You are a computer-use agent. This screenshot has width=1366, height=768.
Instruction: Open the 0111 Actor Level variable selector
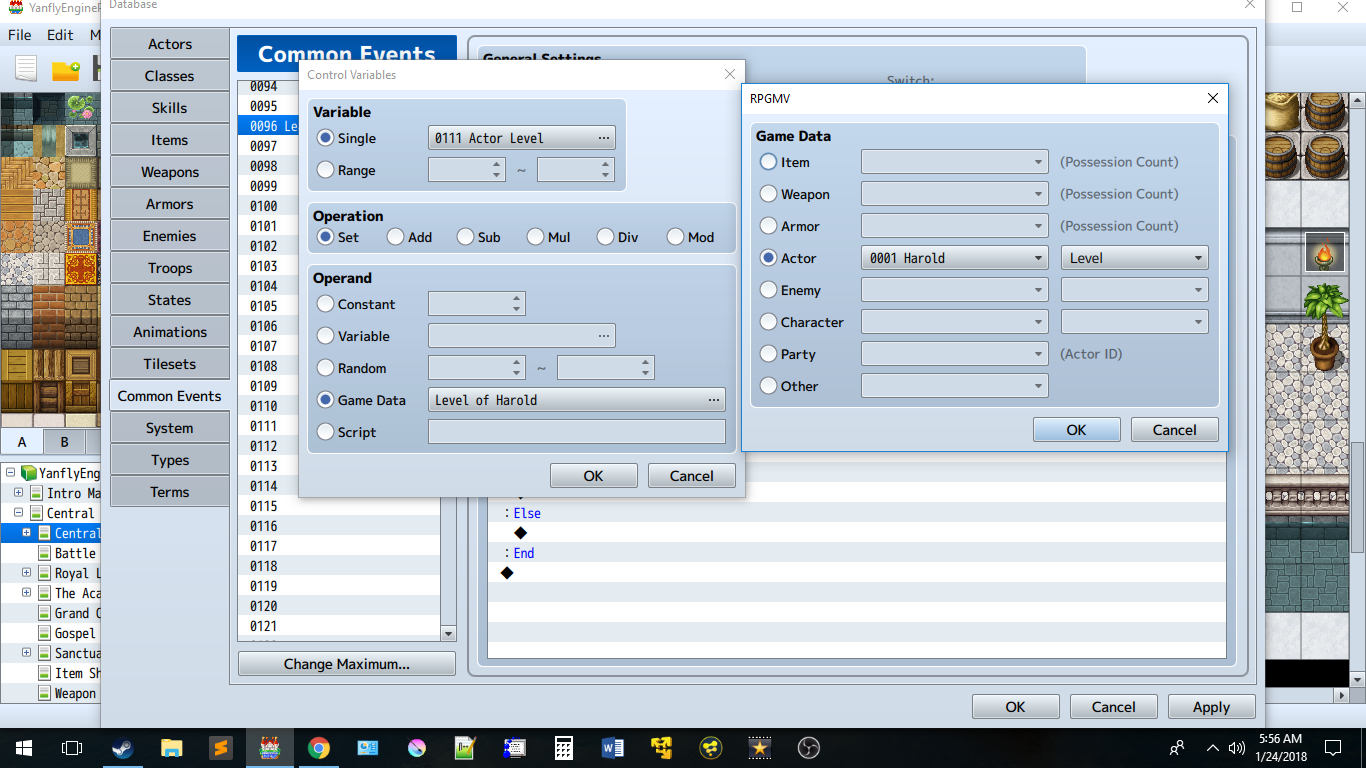coord(522,138)
